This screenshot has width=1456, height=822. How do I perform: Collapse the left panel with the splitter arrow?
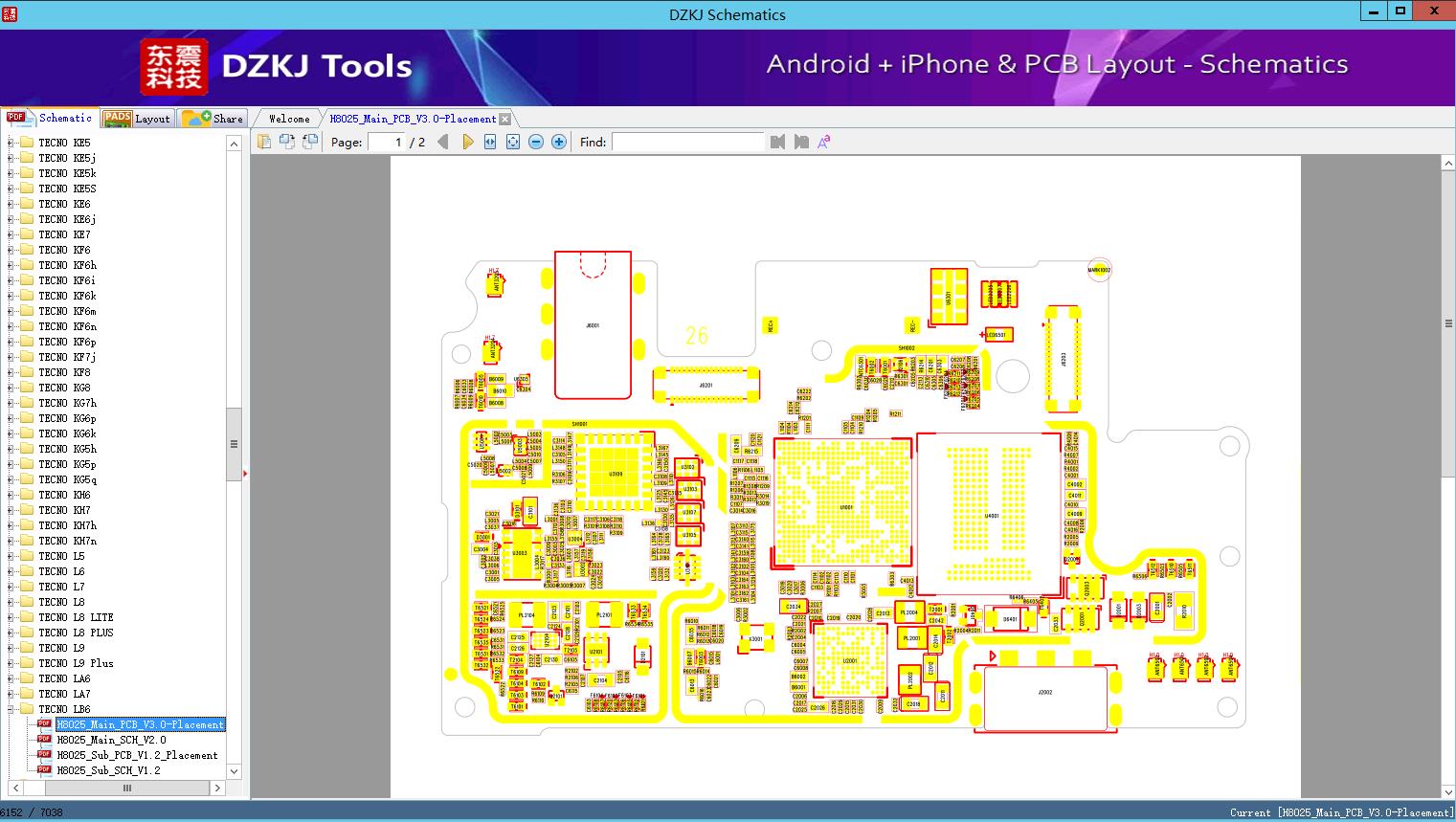(x=245, y=474)
